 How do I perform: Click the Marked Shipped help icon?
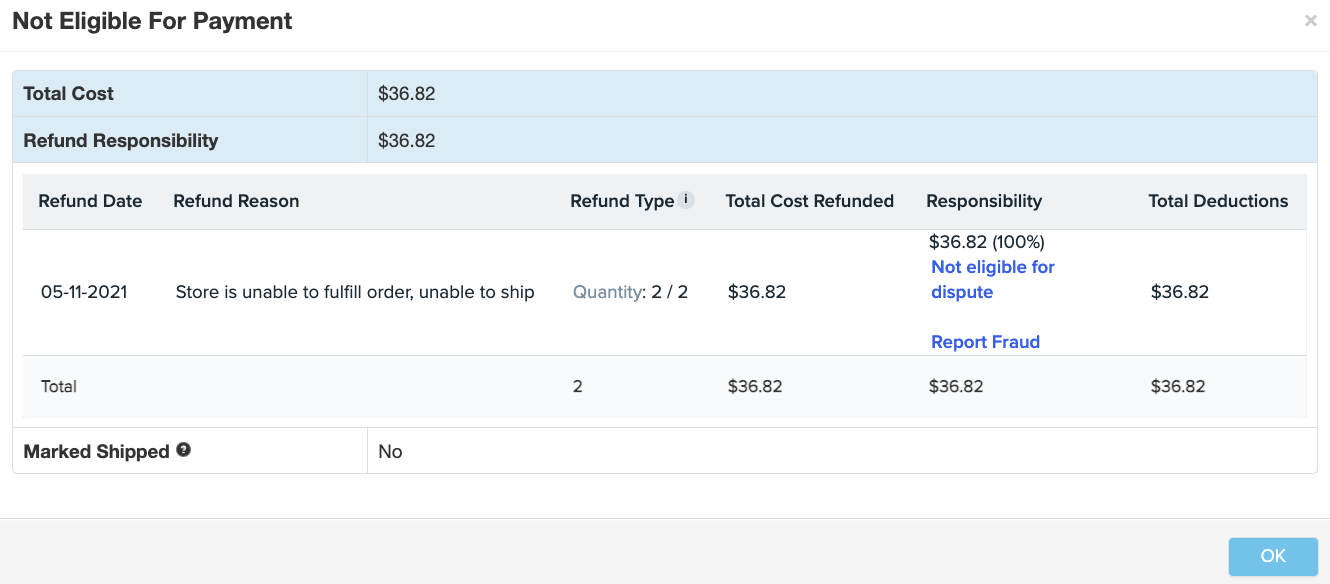click(x=183, y=450)
